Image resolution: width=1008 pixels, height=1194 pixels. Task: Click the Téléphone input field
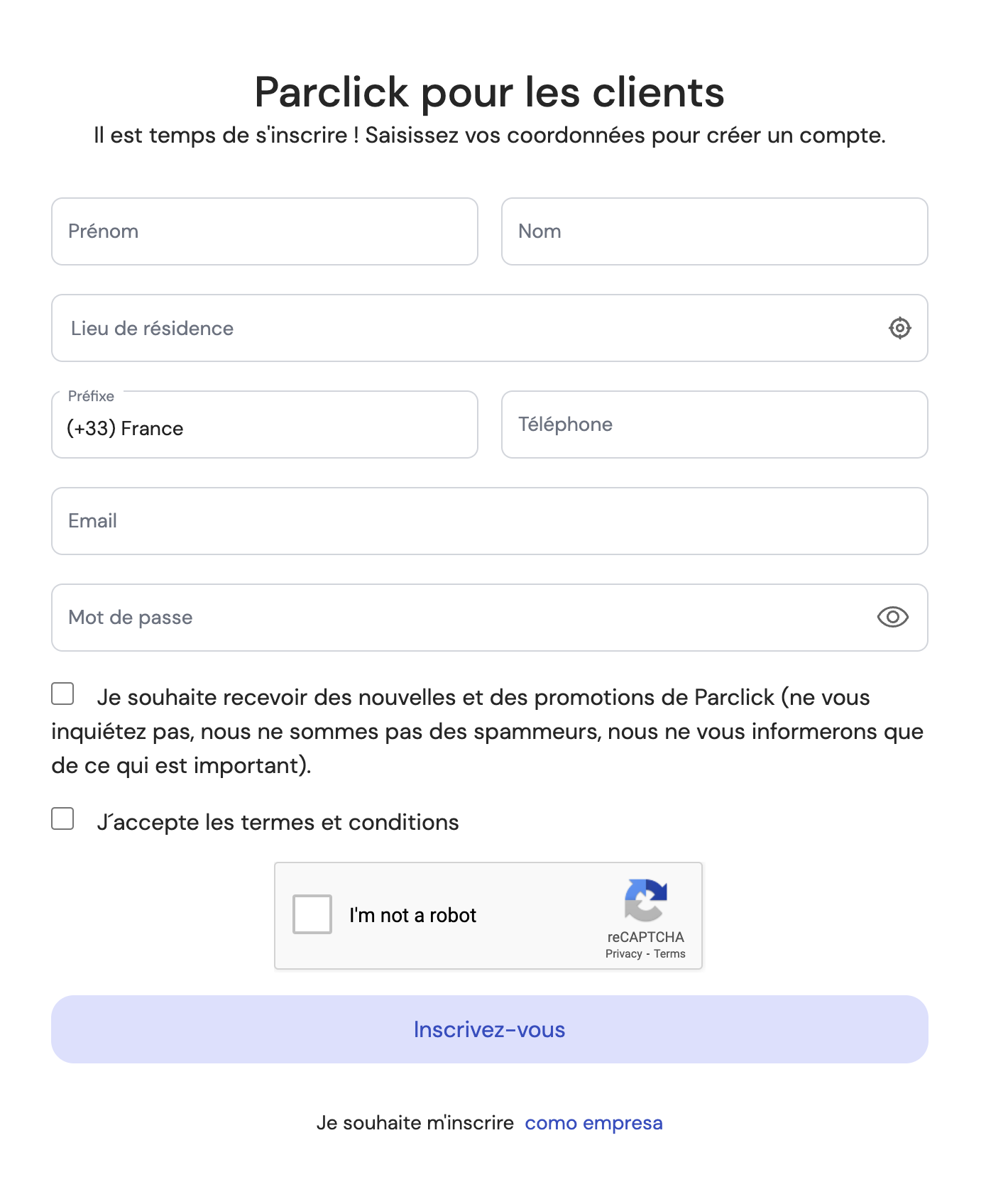point(714,425)
